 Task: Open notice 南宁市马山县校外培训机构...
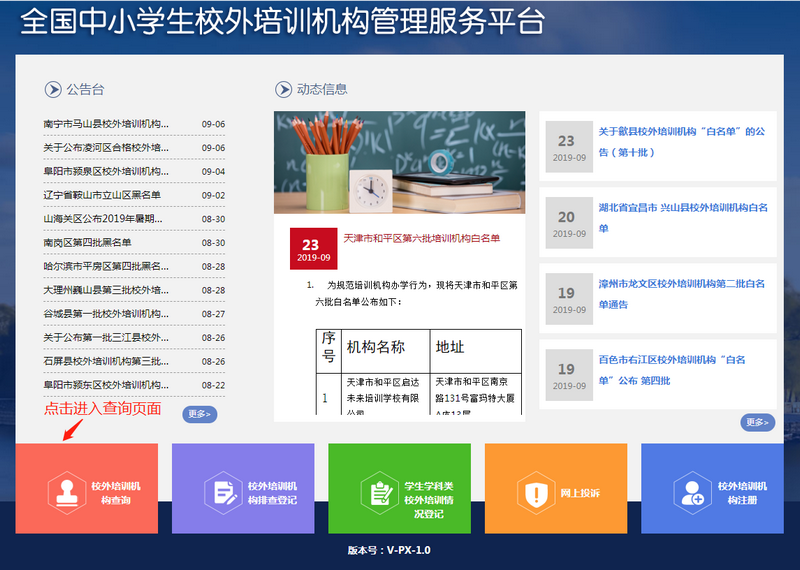(106, 124)
